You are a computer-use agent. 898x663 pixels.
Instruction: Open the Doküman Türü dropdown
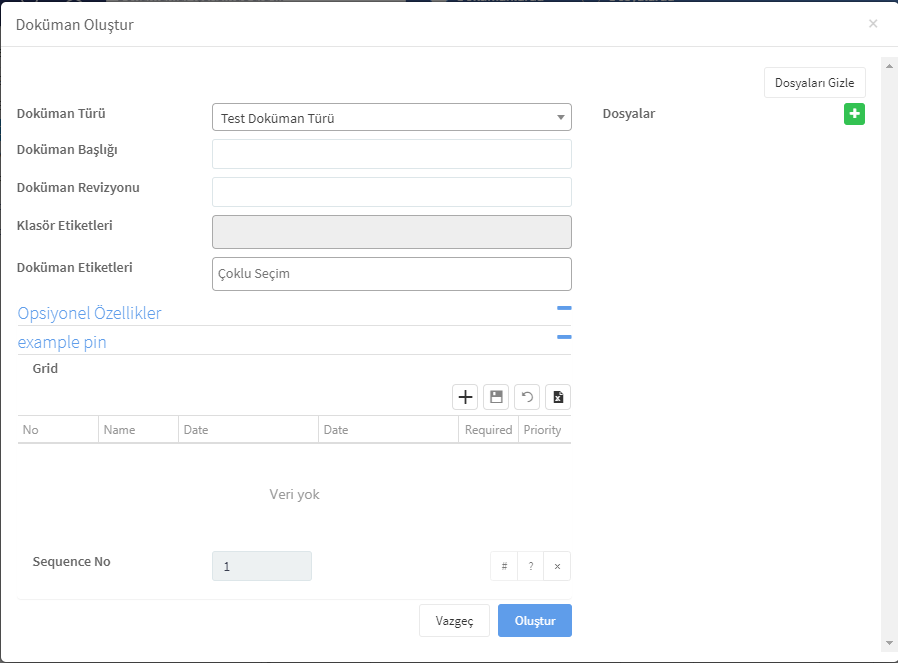(x=392, y=117)
